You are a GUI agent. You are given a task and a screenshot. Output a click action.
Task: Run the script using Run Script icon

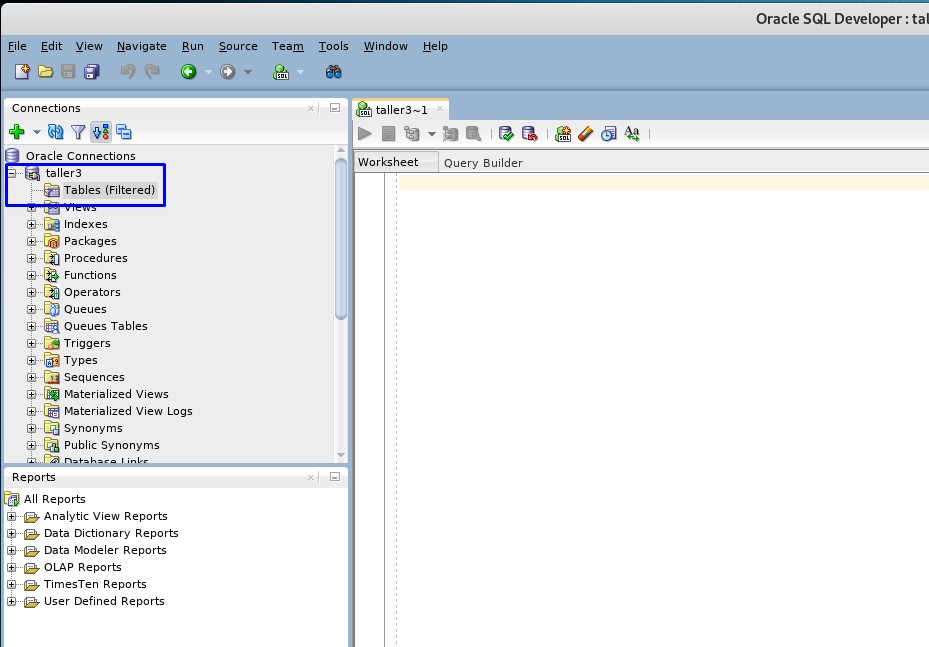click(x=388, y=133)
